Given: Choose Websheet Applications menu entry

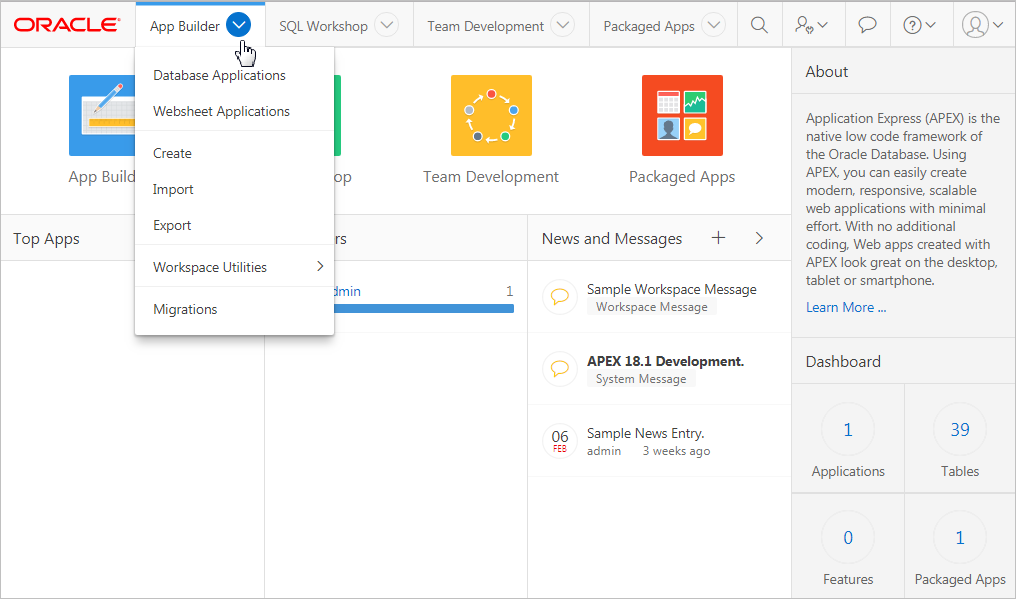Looking at the screenshot, I should click(221, 111).
